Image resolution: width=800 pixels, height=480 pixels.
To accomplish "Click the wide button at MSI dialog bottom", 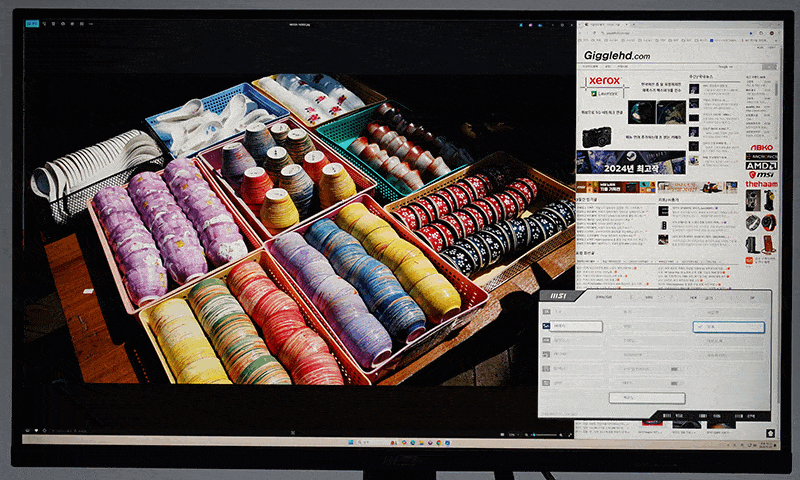I will [x=647, y=397].
